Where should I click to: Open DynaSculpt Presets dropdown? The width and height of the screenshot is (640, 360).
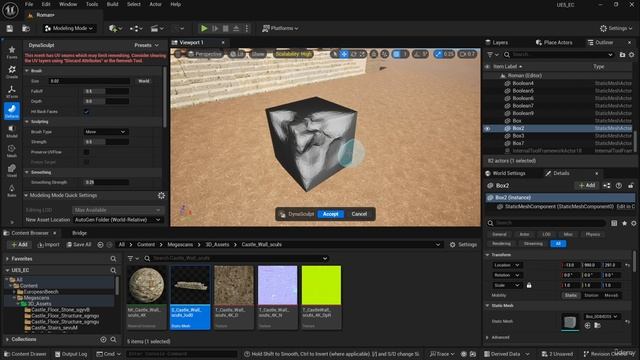click(146, 45)
